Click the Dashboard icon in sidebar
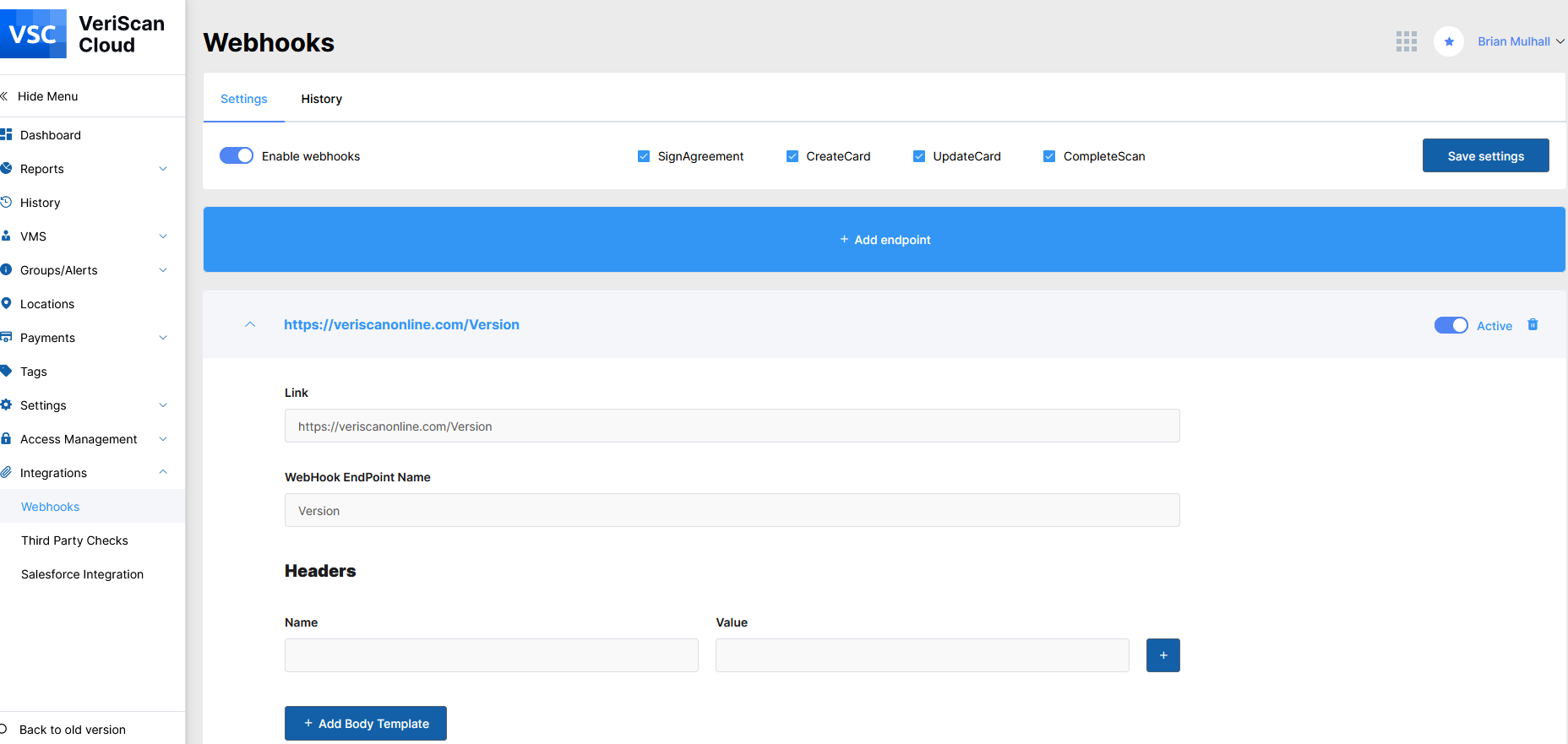This screenshot has width=1568, height=744. tap(7, 135)
